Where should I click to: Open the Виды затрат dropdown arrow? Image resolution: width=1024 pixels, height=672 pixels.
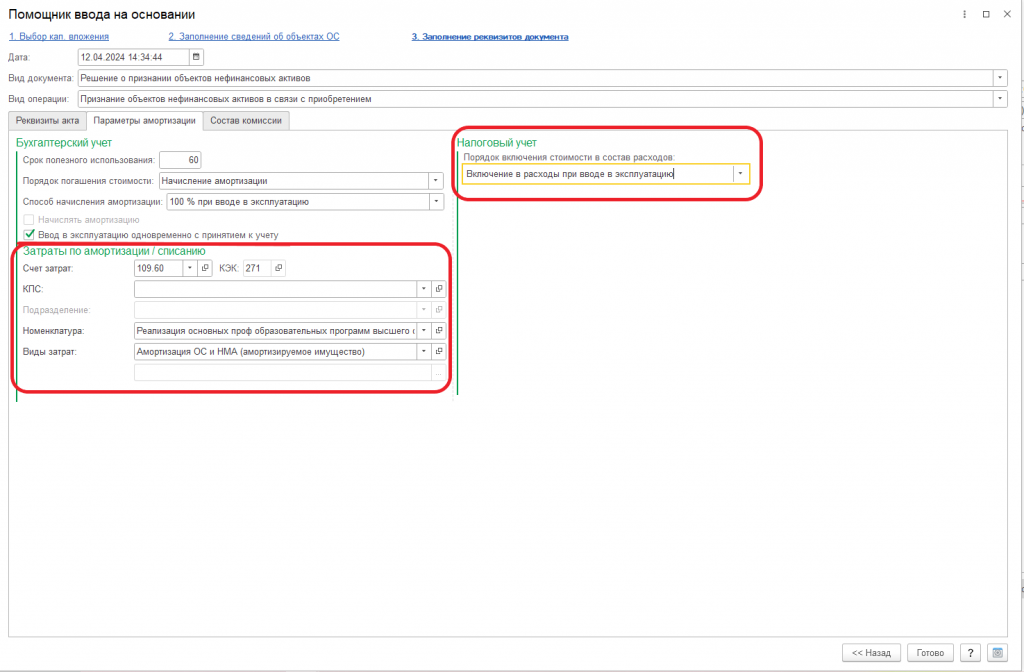[424, 351]
